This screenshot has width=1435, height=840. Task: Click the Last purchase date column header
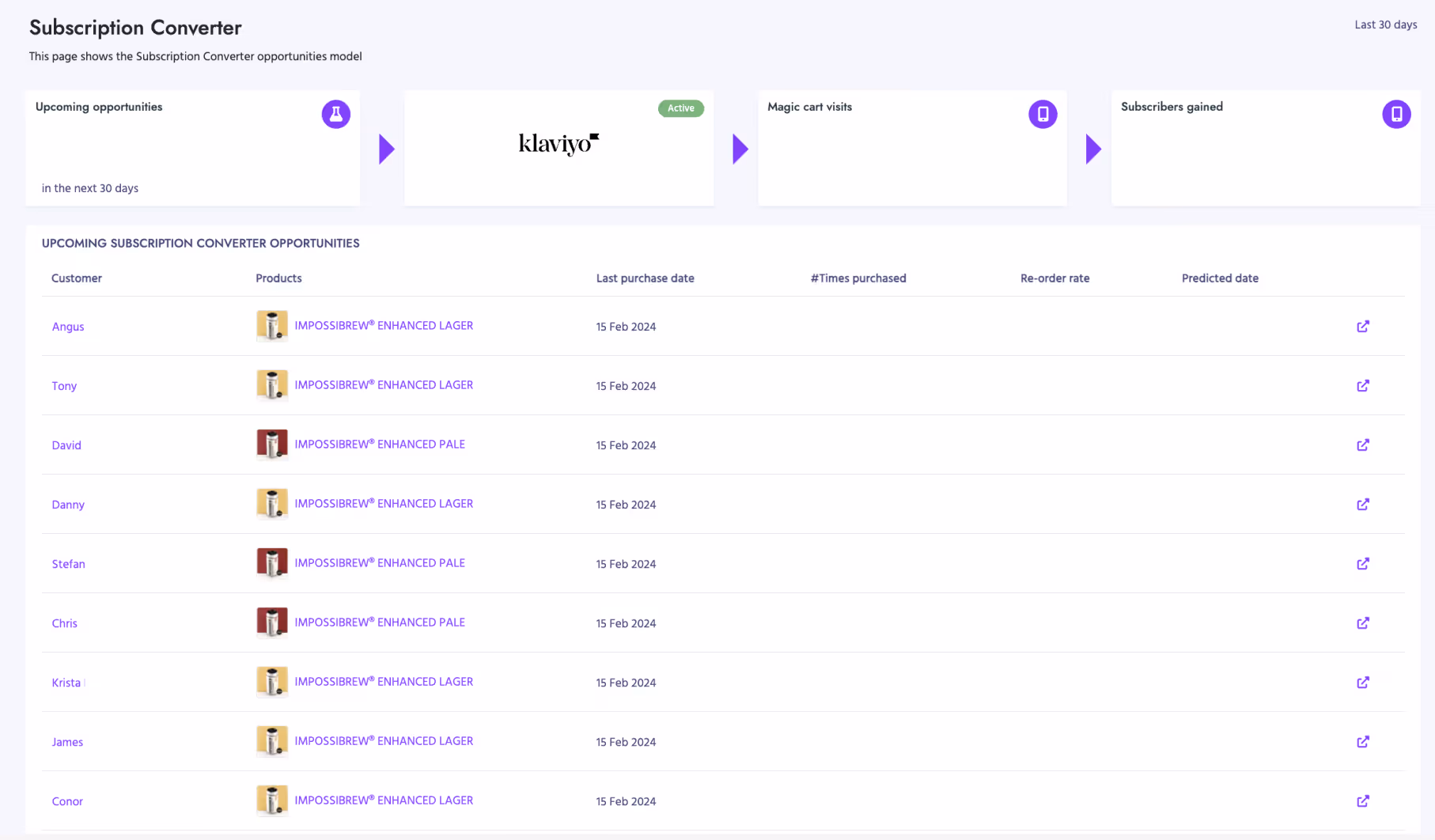(x=646, y=278)
